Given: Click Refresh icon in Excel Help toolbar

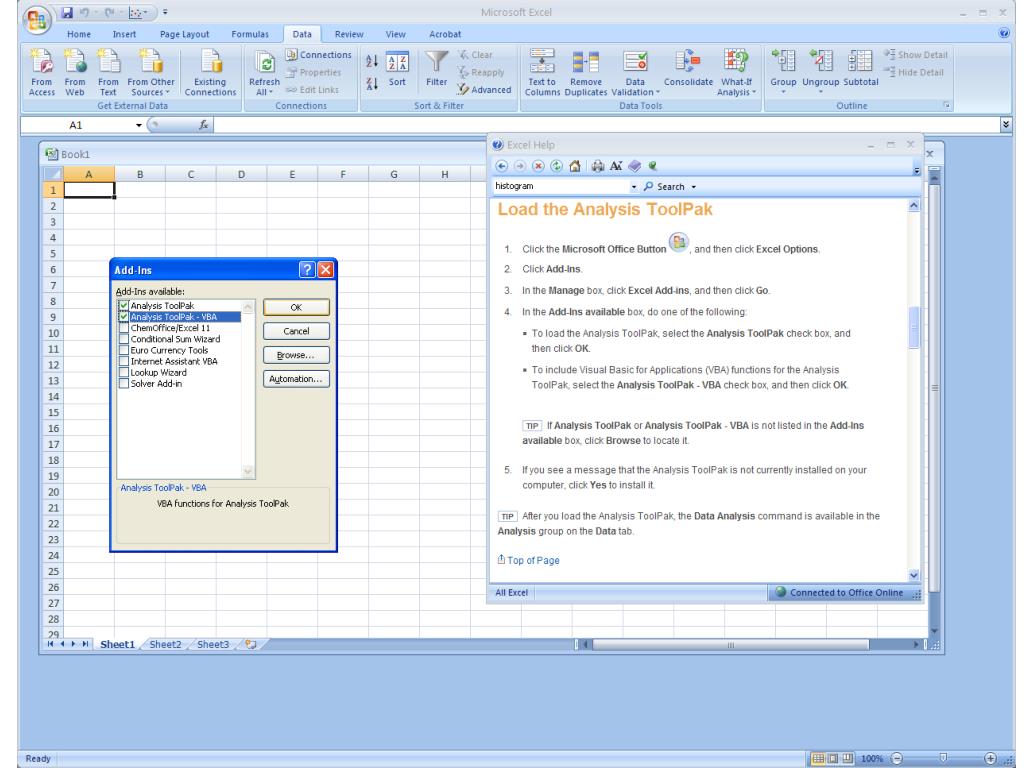Looking at the screenshot, I should 556,166.
